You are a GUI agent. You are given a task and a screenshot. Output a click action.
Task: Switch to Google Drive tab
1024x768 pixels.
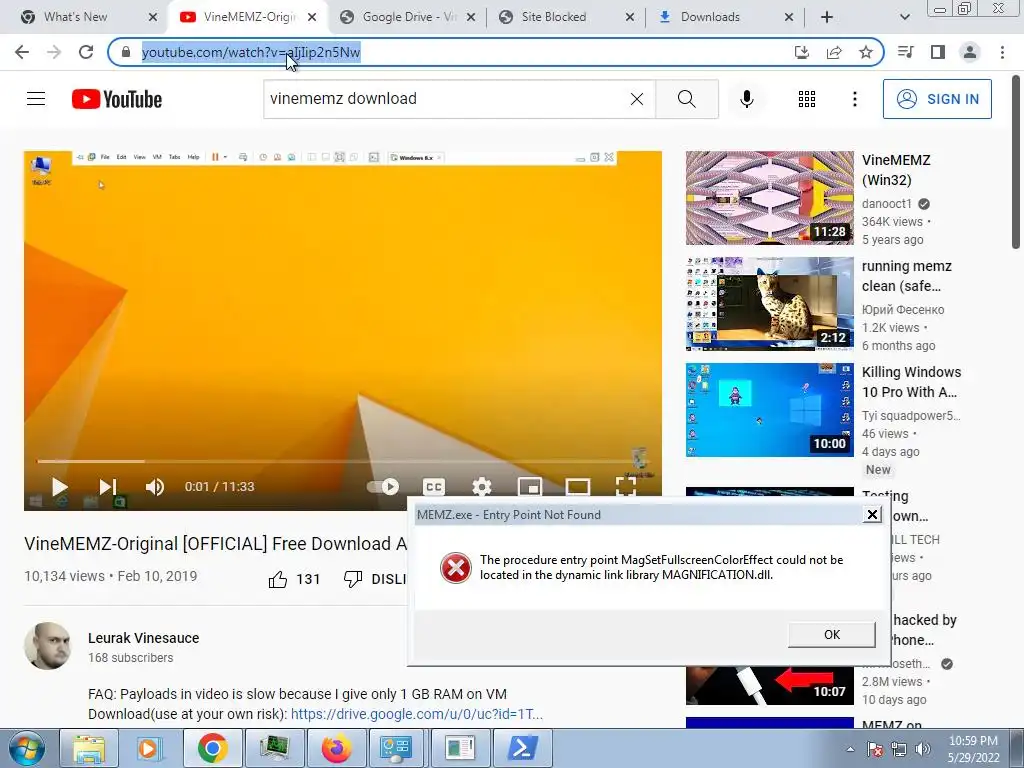[408, 17]
